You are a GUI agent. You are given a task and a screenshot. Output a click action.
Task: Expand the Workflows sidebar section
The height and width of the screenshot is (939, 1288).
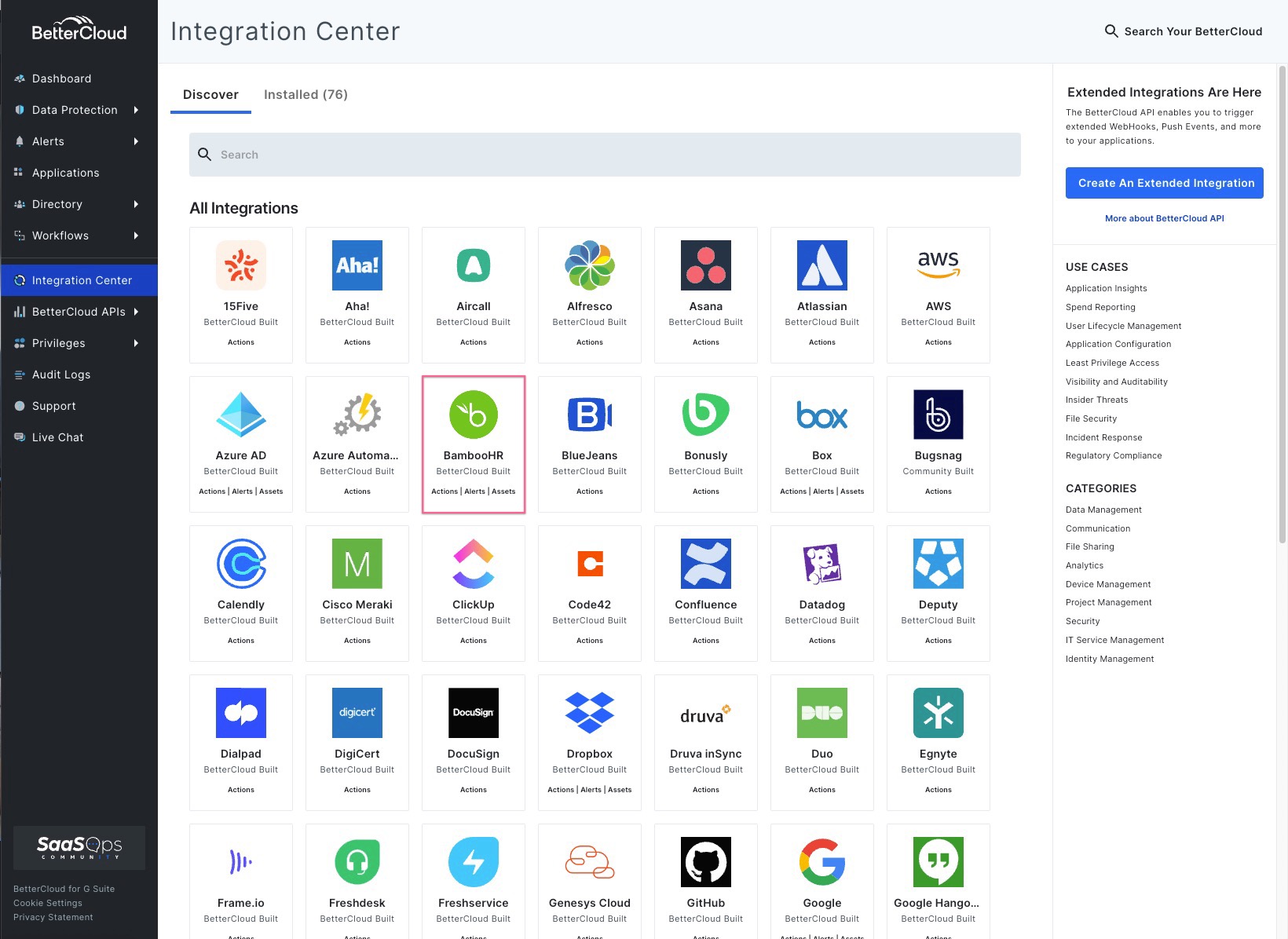click(60, 236)
